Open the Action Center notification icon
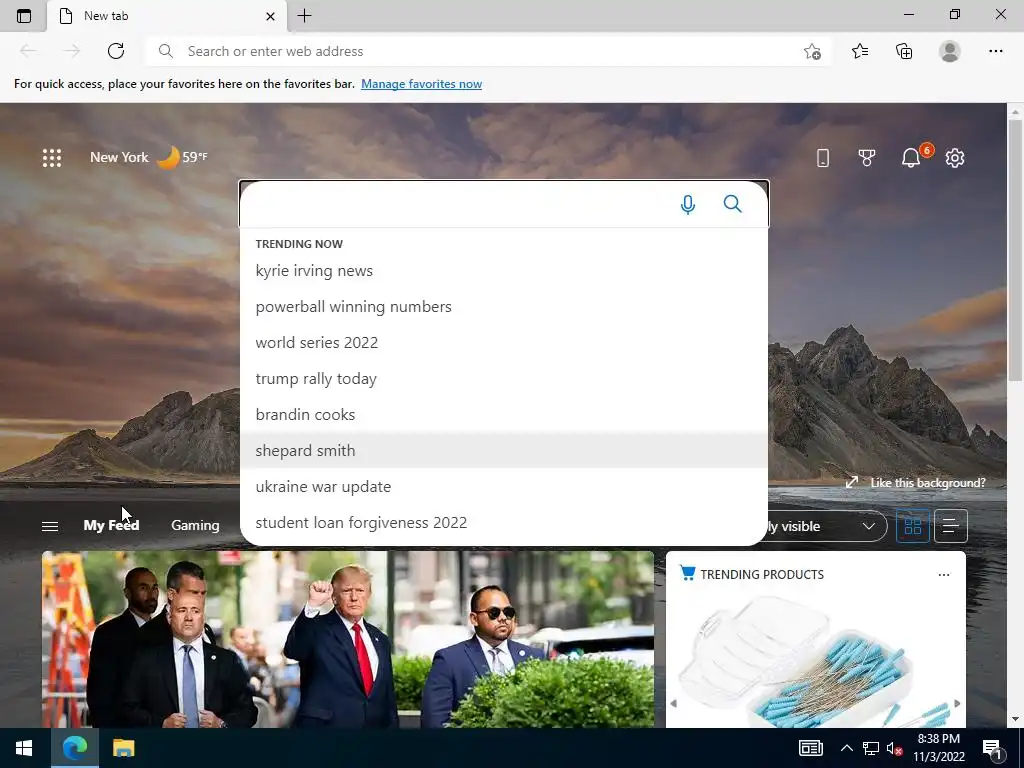The width and height of the screenshot is (1024, 768). point(992,748)
